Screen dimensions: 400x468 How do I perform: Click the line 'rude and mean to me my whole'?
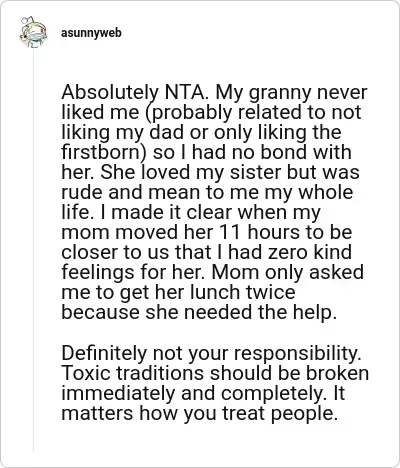coord(207,192)
